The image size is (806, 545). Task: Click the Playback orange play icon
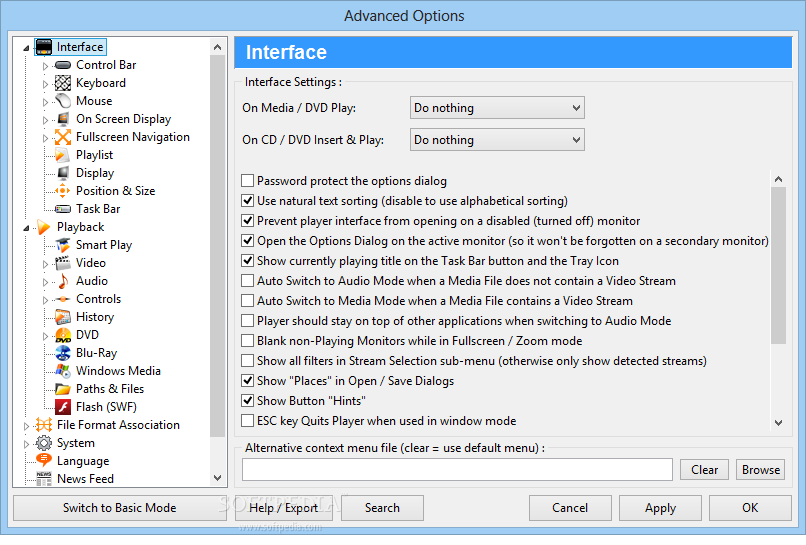pyautogui.click(x=43, y=227)
